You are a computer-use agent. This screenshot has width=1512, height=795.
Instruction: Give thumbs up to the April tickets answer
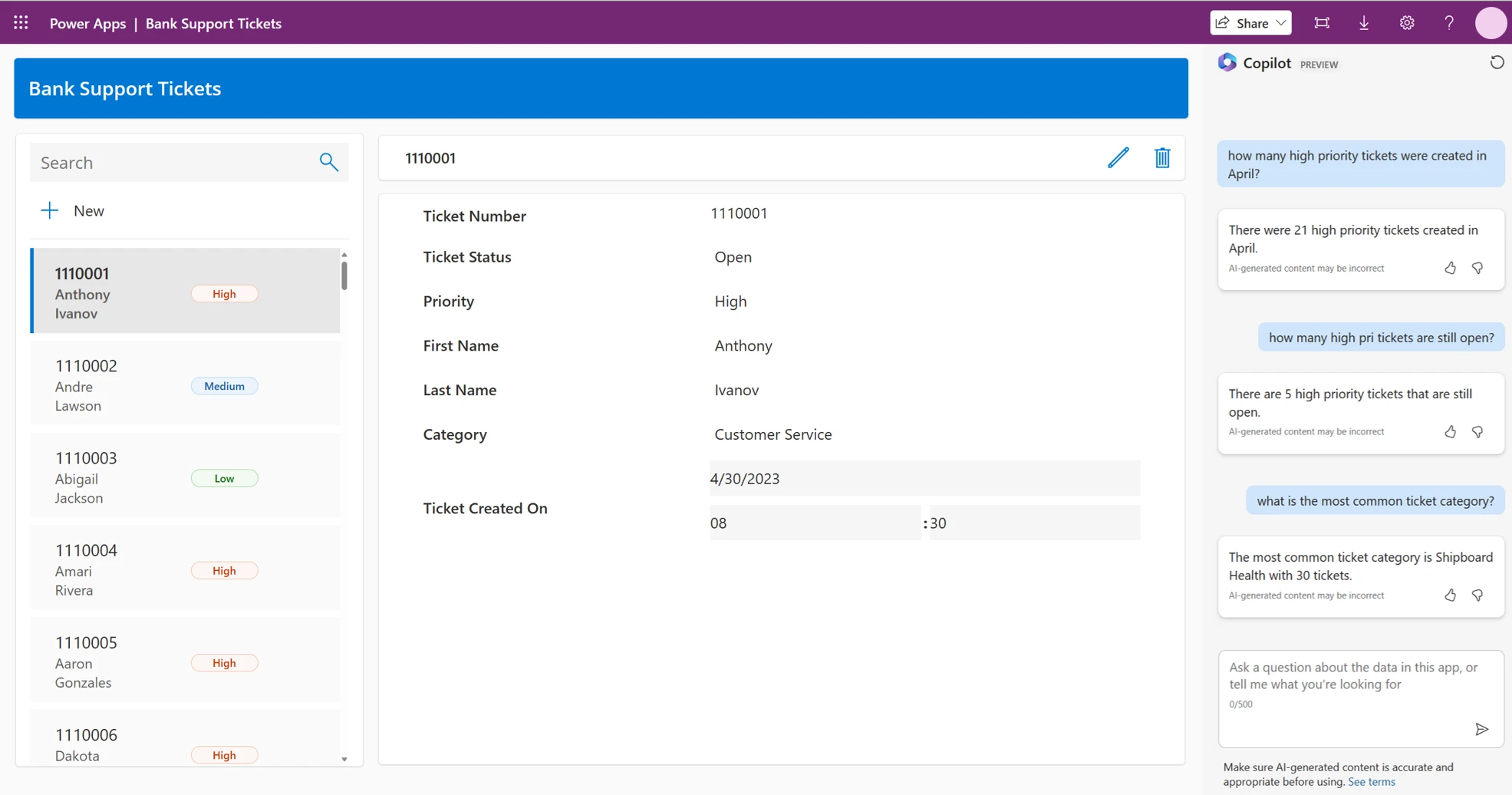click(x=1450, y=268)
